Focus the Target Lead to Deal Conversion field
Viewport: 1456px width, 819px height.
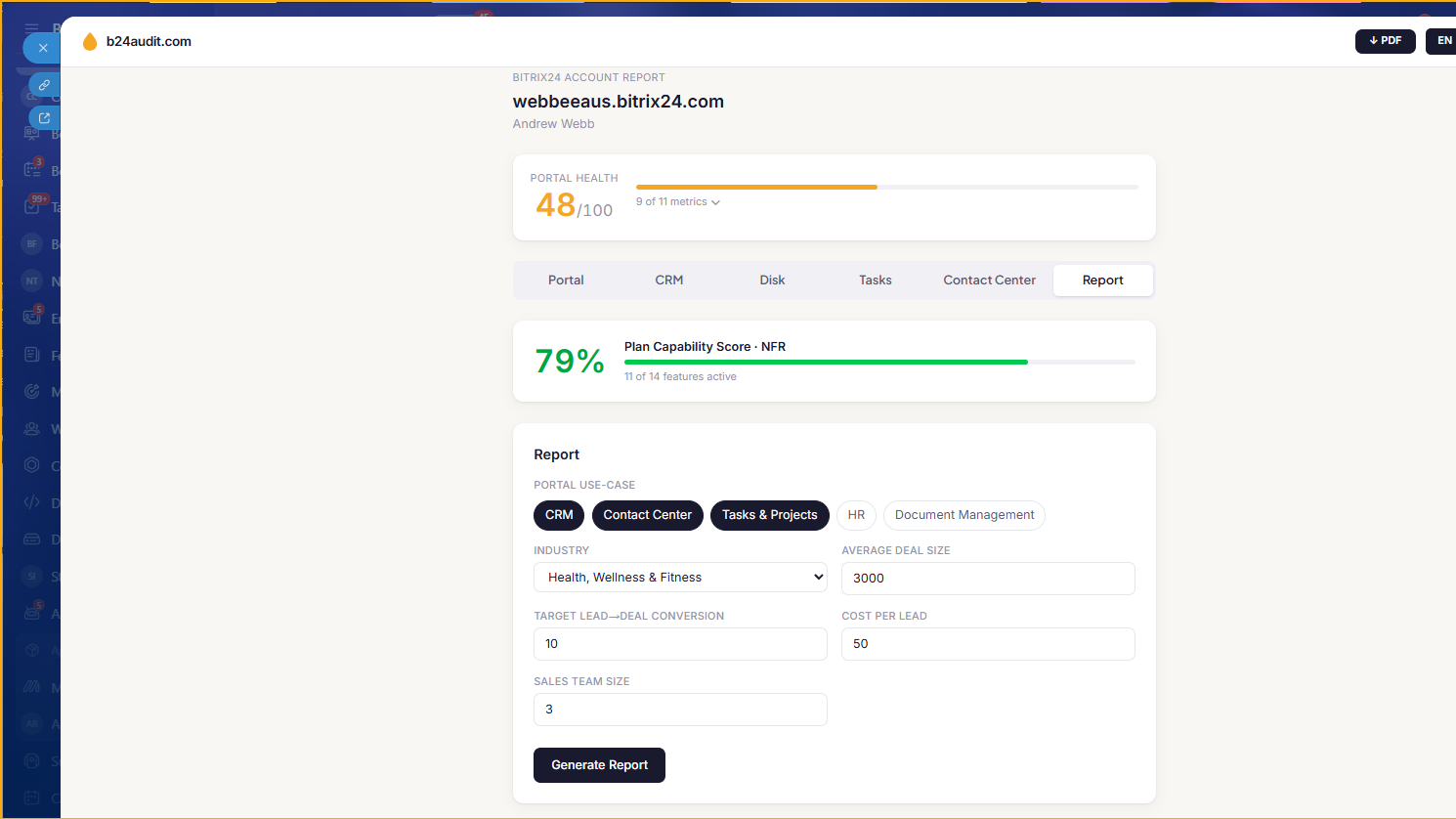coord(680,644)
